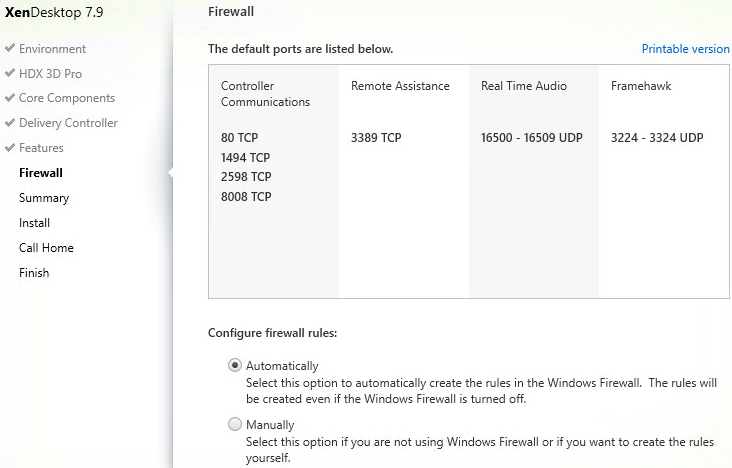
Task: Go to the HDX 3D Pro step
Action: coord(50,73)
